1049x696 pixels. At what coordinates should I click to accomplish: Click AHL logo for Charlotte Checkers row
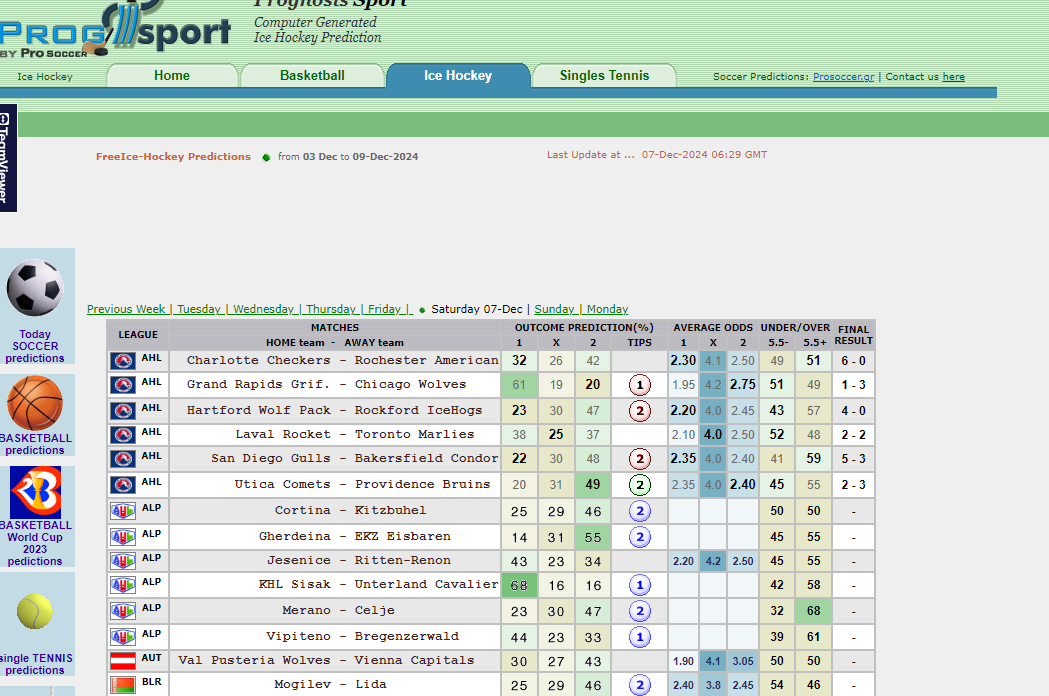(x=123, y=361)
